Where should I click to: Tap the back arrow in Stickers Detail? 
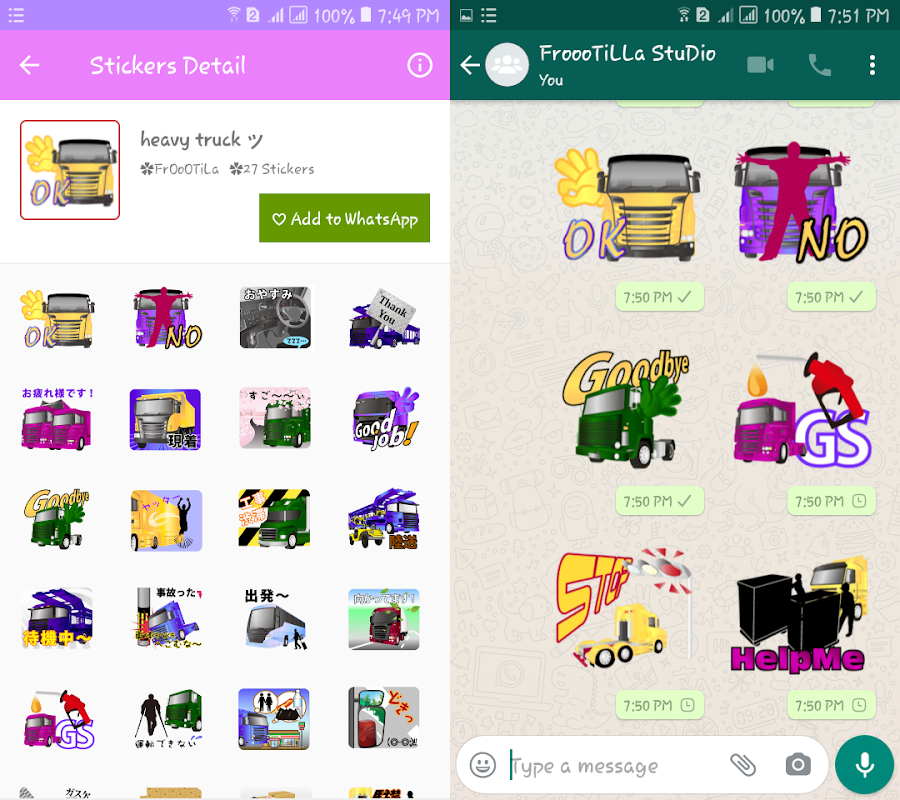pos(29,65)
